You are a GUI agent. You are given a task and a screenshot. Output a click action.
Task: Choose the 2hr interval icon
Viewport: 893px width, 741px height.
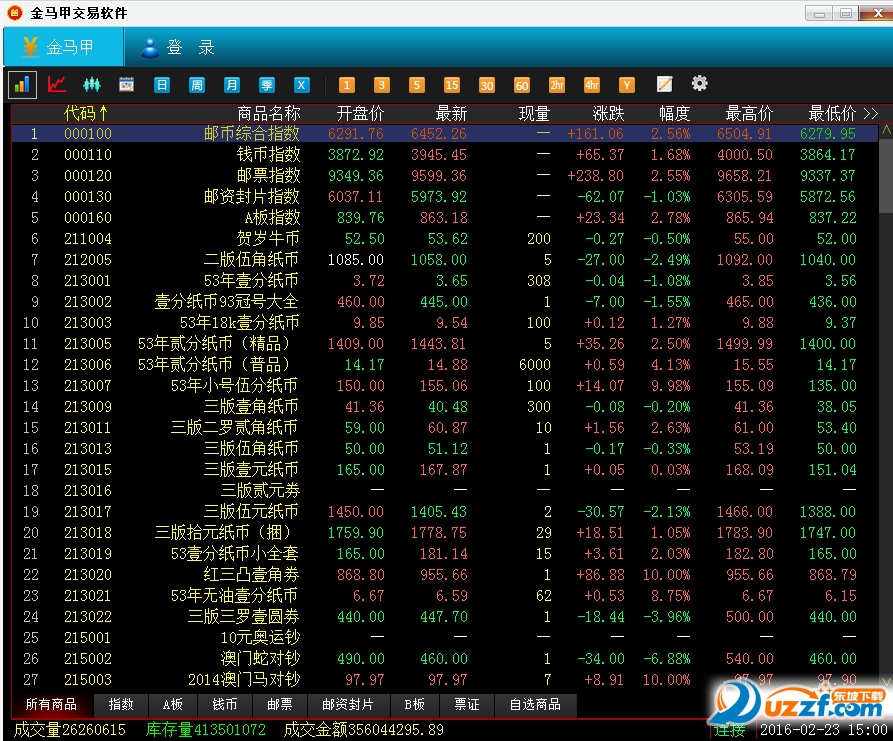[556, 85]
